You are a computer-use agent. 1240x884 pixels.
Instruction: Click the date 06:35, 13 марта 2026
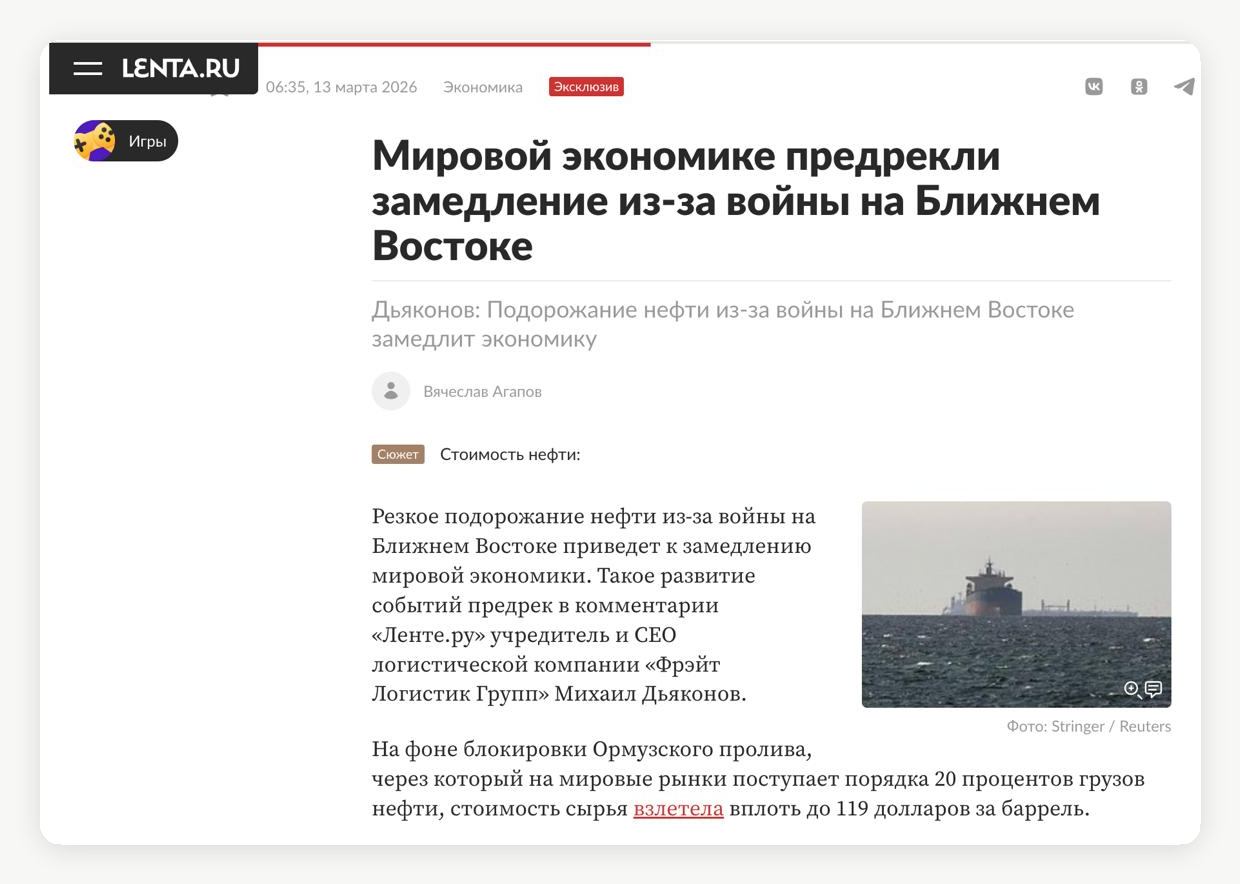341,87
